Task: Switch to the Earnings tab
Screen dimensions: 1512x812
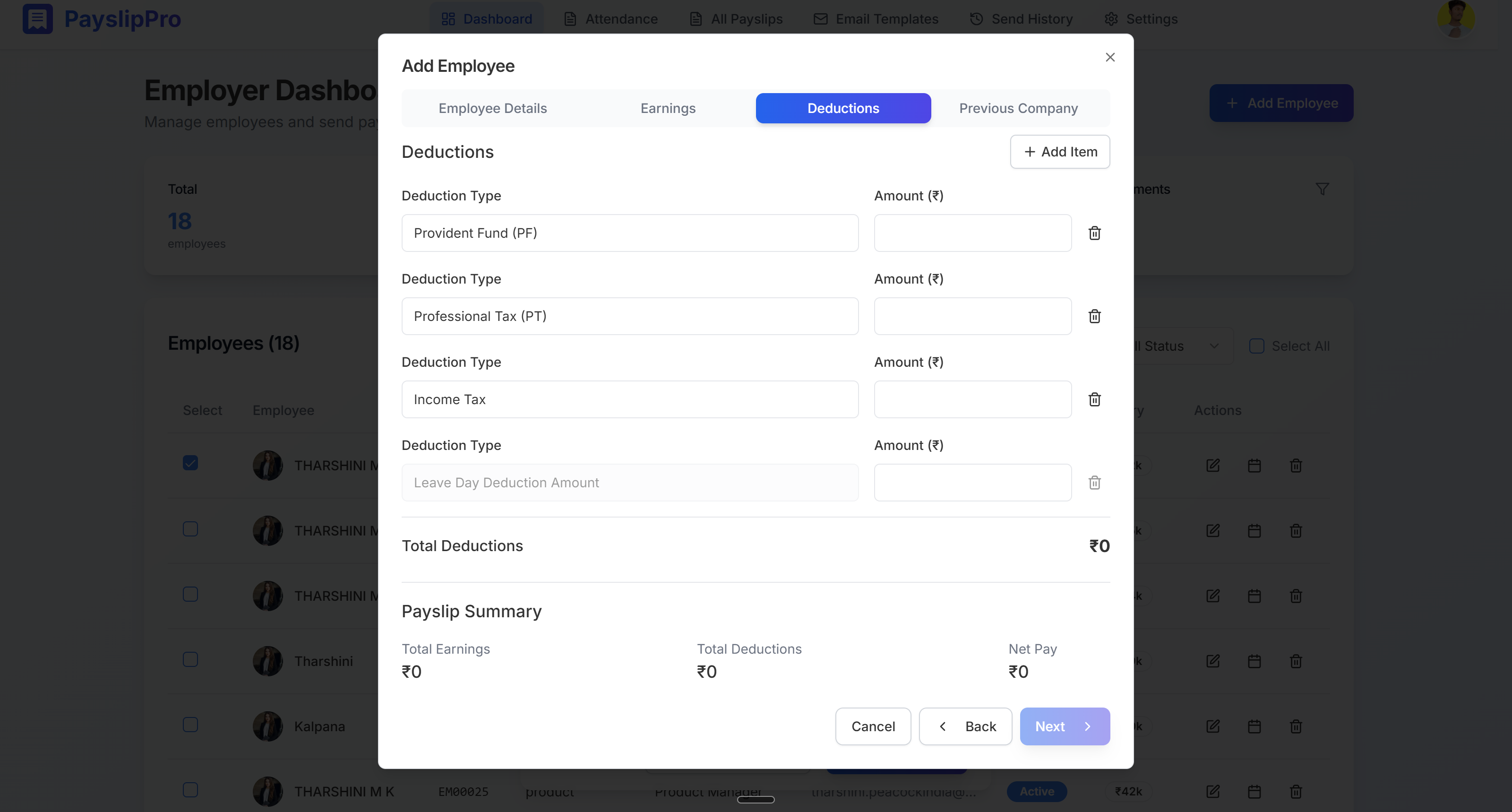Action: pyautogui.click(x=667, y=108)
